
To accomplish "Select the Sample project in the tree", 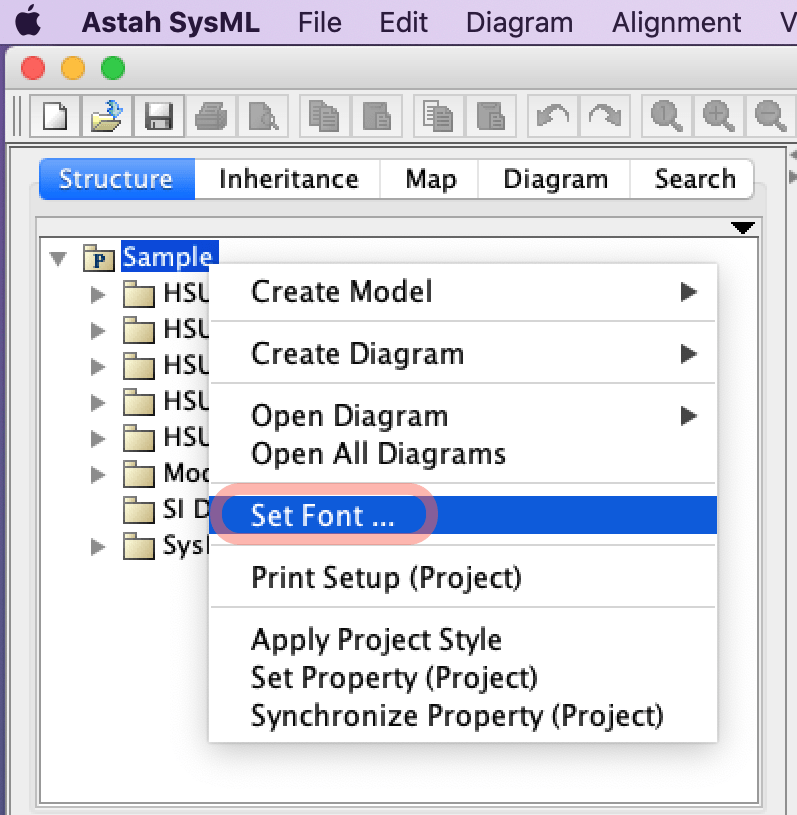I will (168, 257).
